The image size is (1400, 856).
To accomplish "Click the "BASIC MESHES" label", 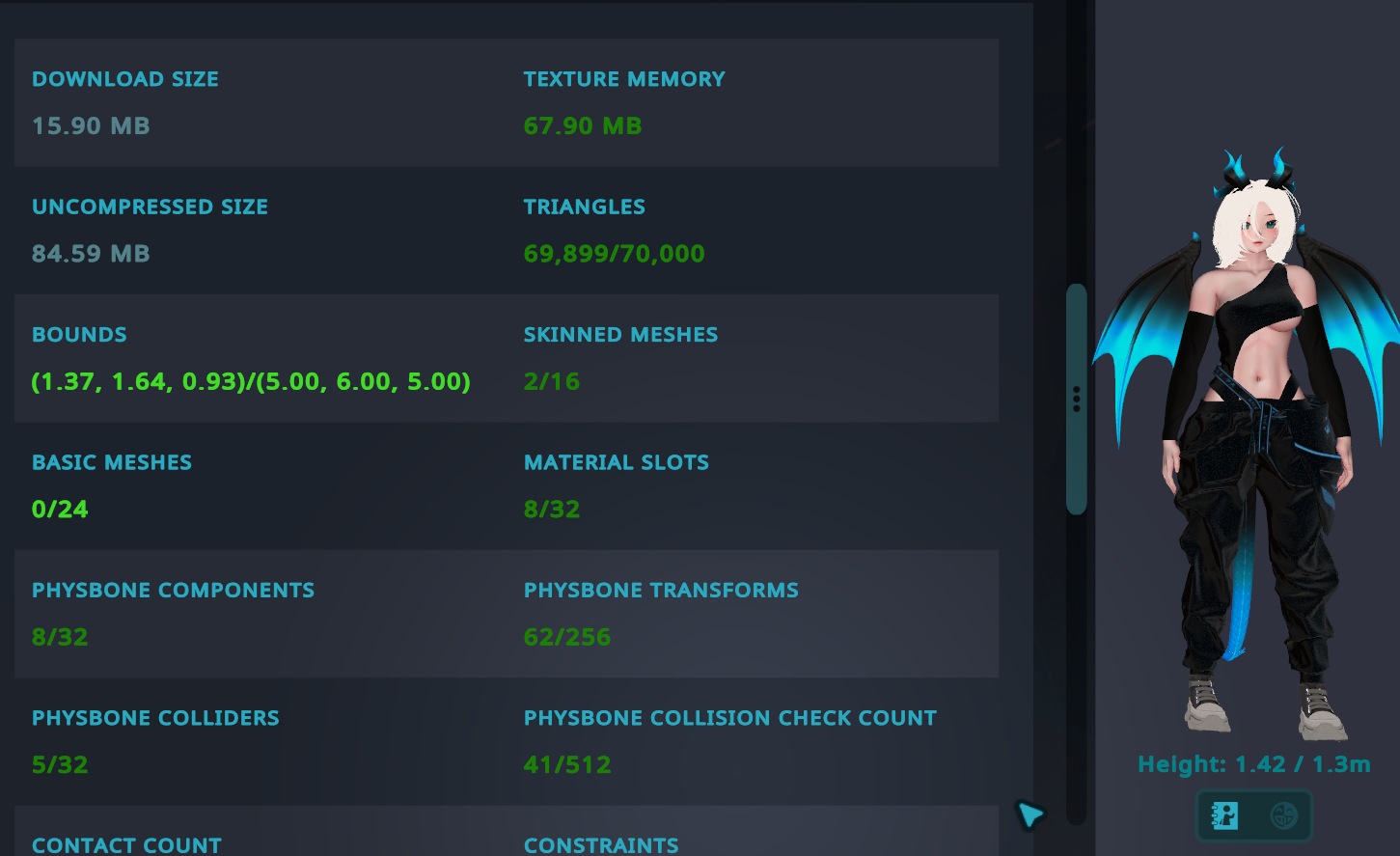I will [112, 462].
